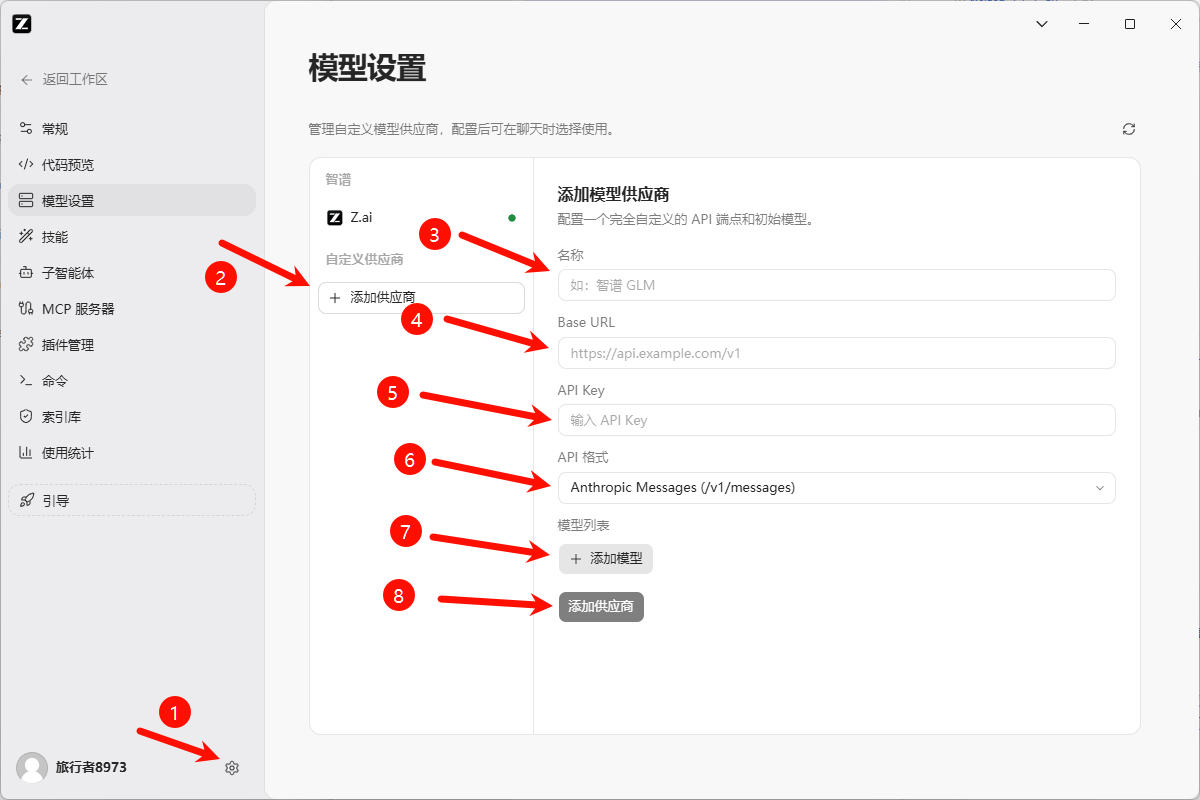Select 模型设置 in the sidebar

[x=132, y=201]
